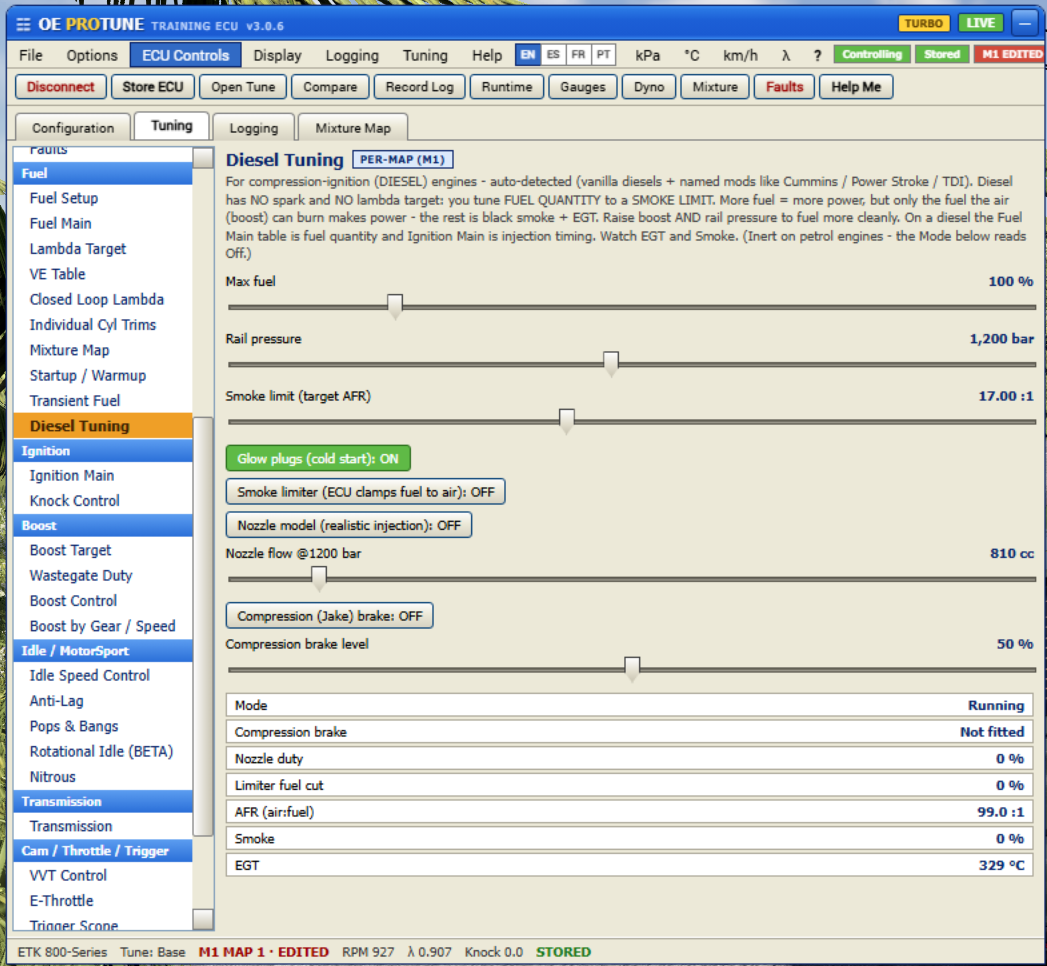The width and height of the screenshot is (1047, 966).
Task: Start Record Log
Action: point(419,87)
